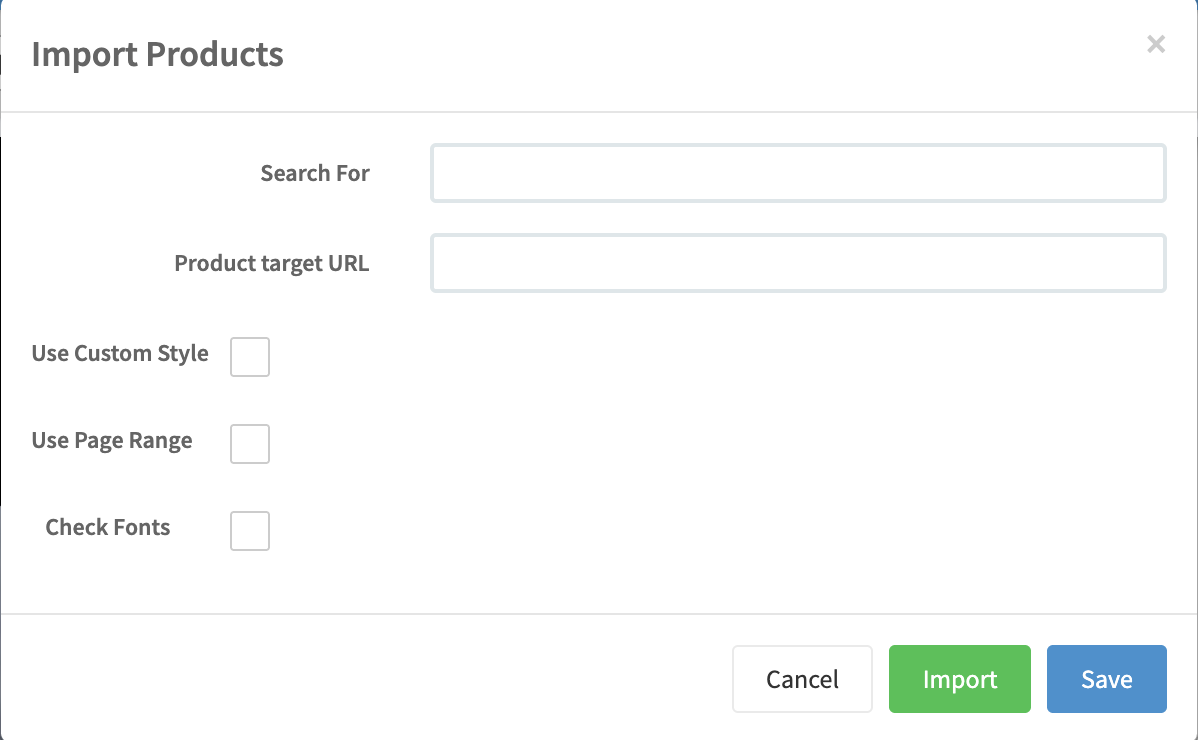Close the Import Products dialog with X
The image size is (1198, 740).
click(x=1156, y=44)
